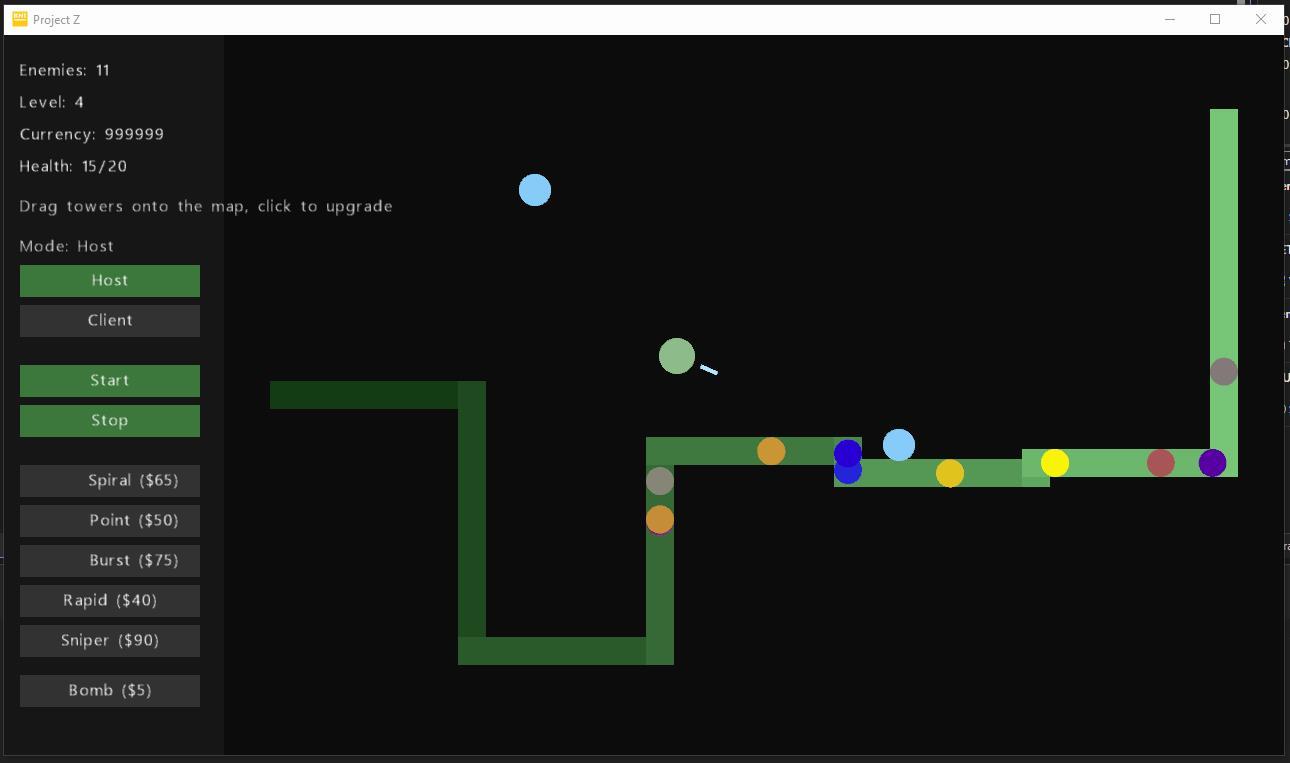
Task: Purchase the Sniper tower for $90
Action: (109, 640)
